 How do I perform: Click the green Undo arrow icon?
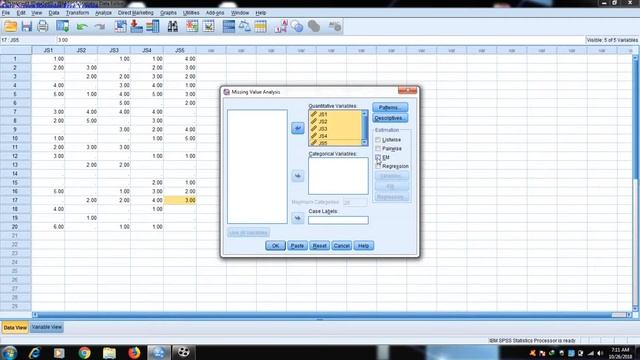pyautogui.click(x=82, y=27)
